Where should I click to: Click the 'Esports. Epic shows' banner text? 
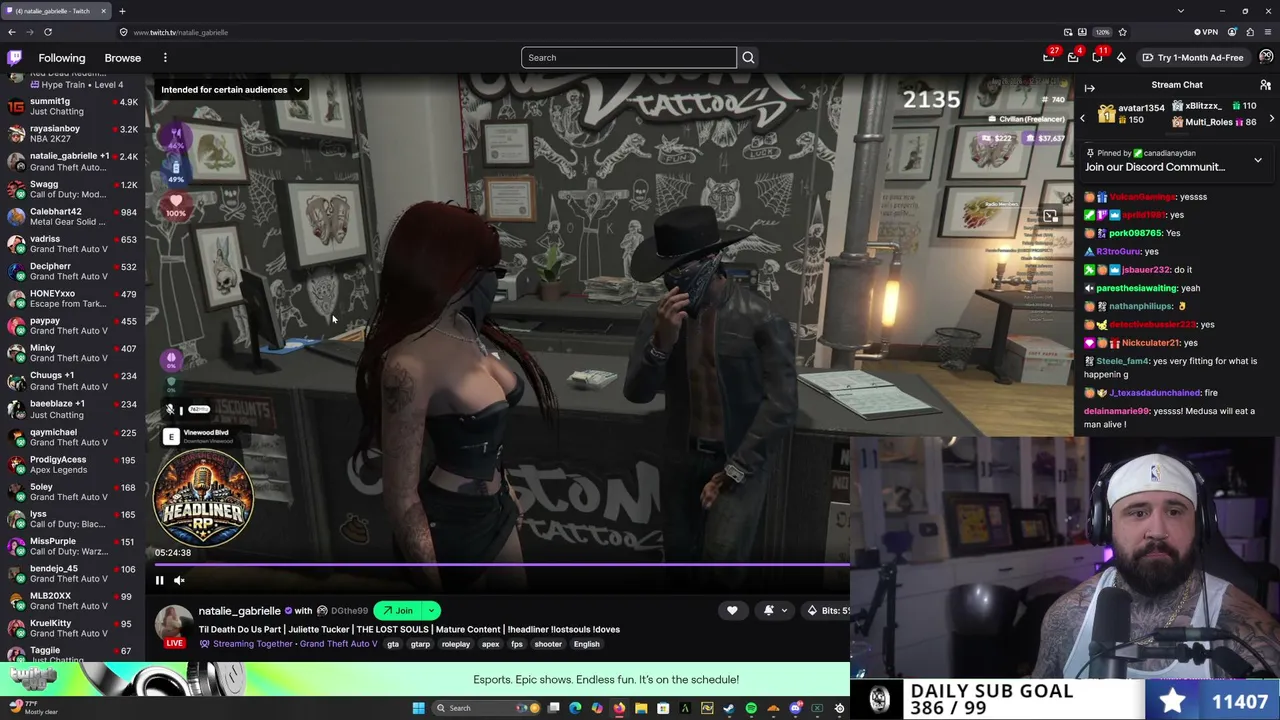pyautogui.click(x=606, y=680)
